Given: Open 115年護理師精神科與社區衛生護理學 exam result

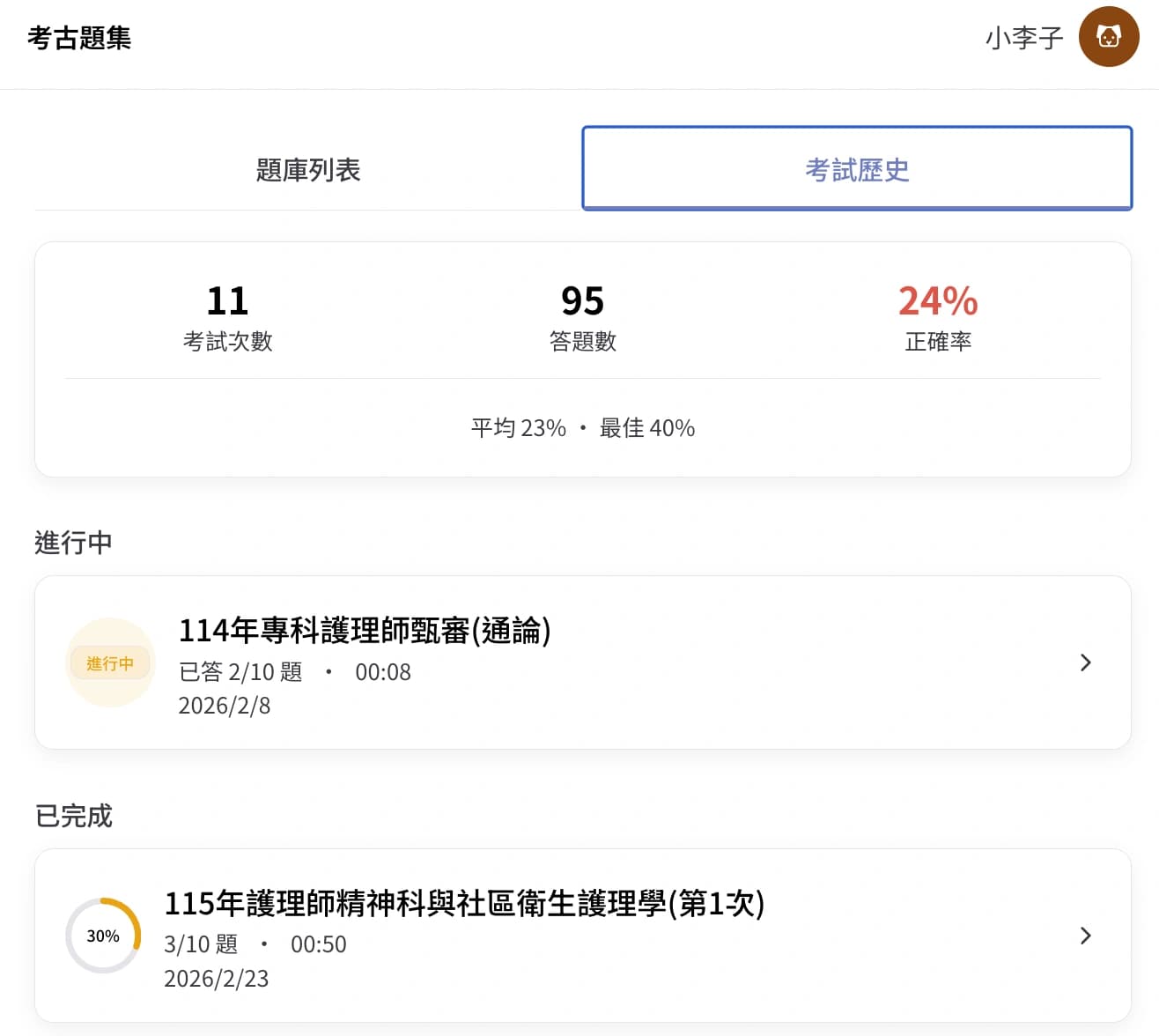Looking at the screenshot, I should point(464,904).
